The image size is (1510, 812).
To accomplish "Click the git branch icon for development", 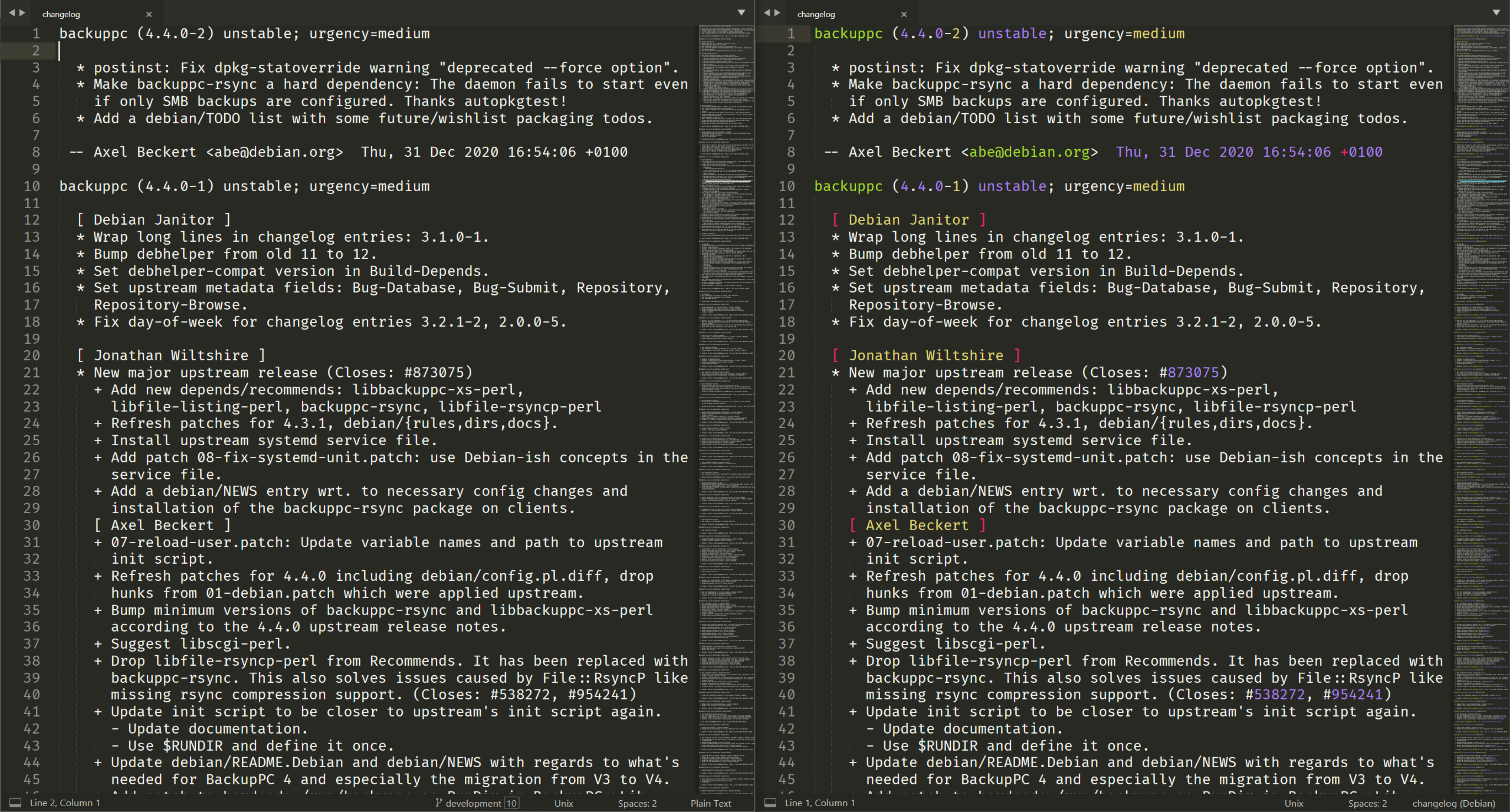I will click(x=438, y=803).
